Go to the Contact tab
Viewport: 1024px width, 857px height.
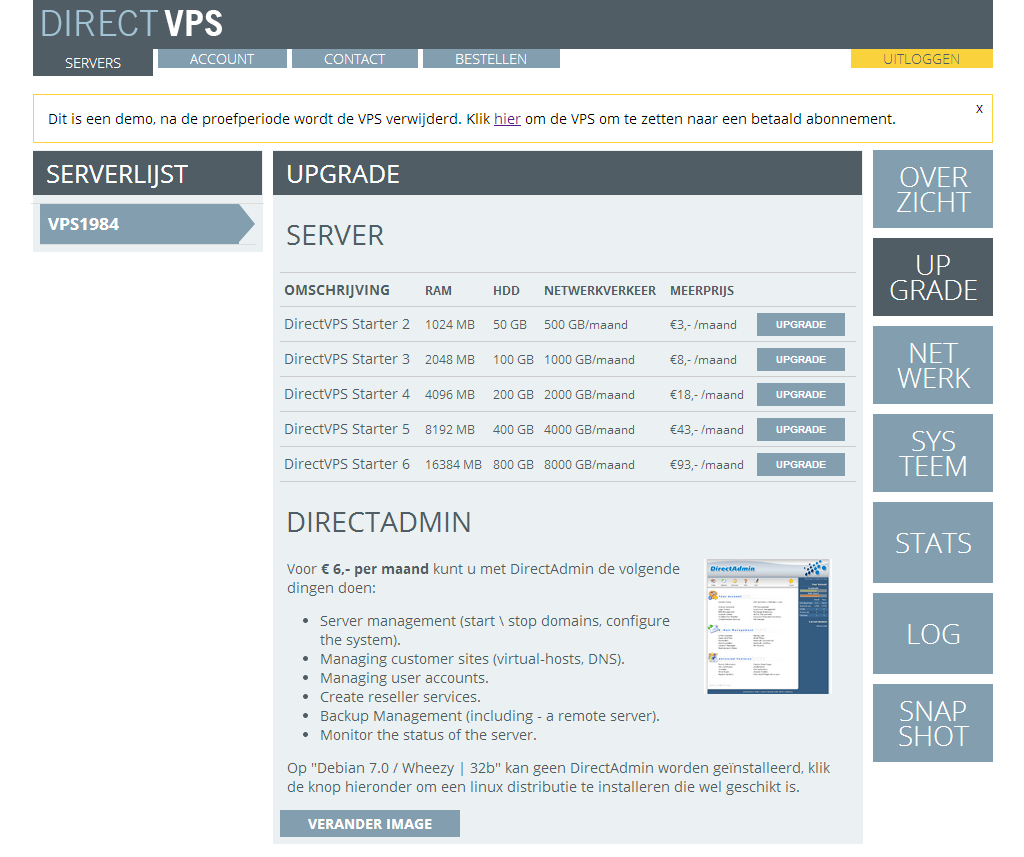pos(354,59)
